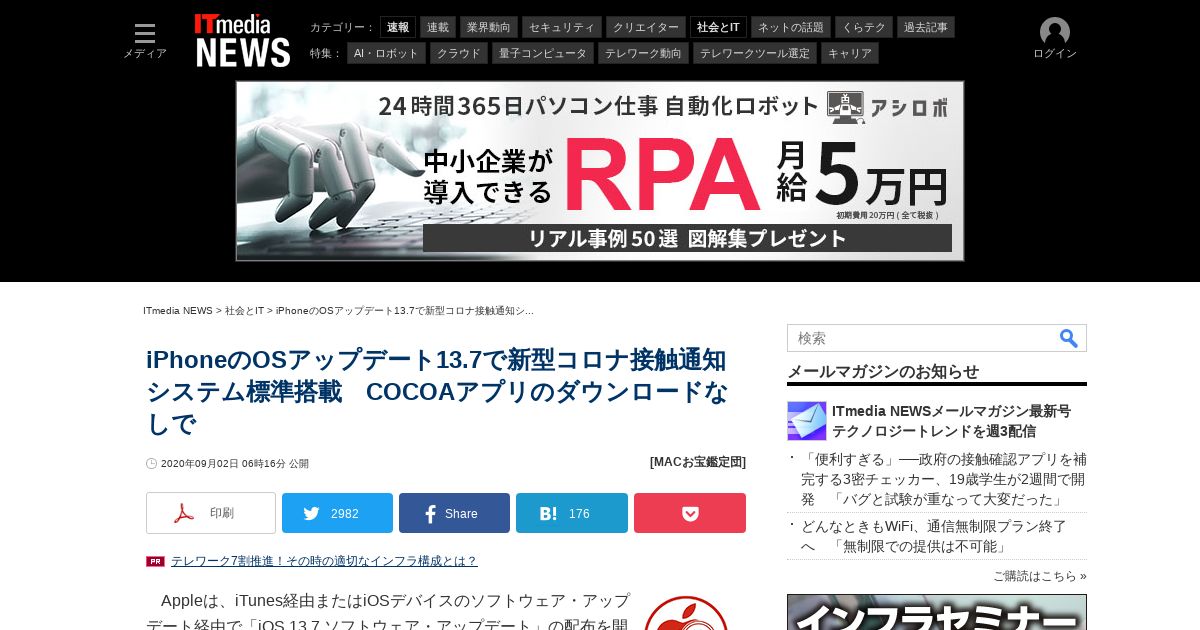Screen dimensions: 1200x630
Task: Click ご購読はこちら subscribe link
Action: point(1040,576)
